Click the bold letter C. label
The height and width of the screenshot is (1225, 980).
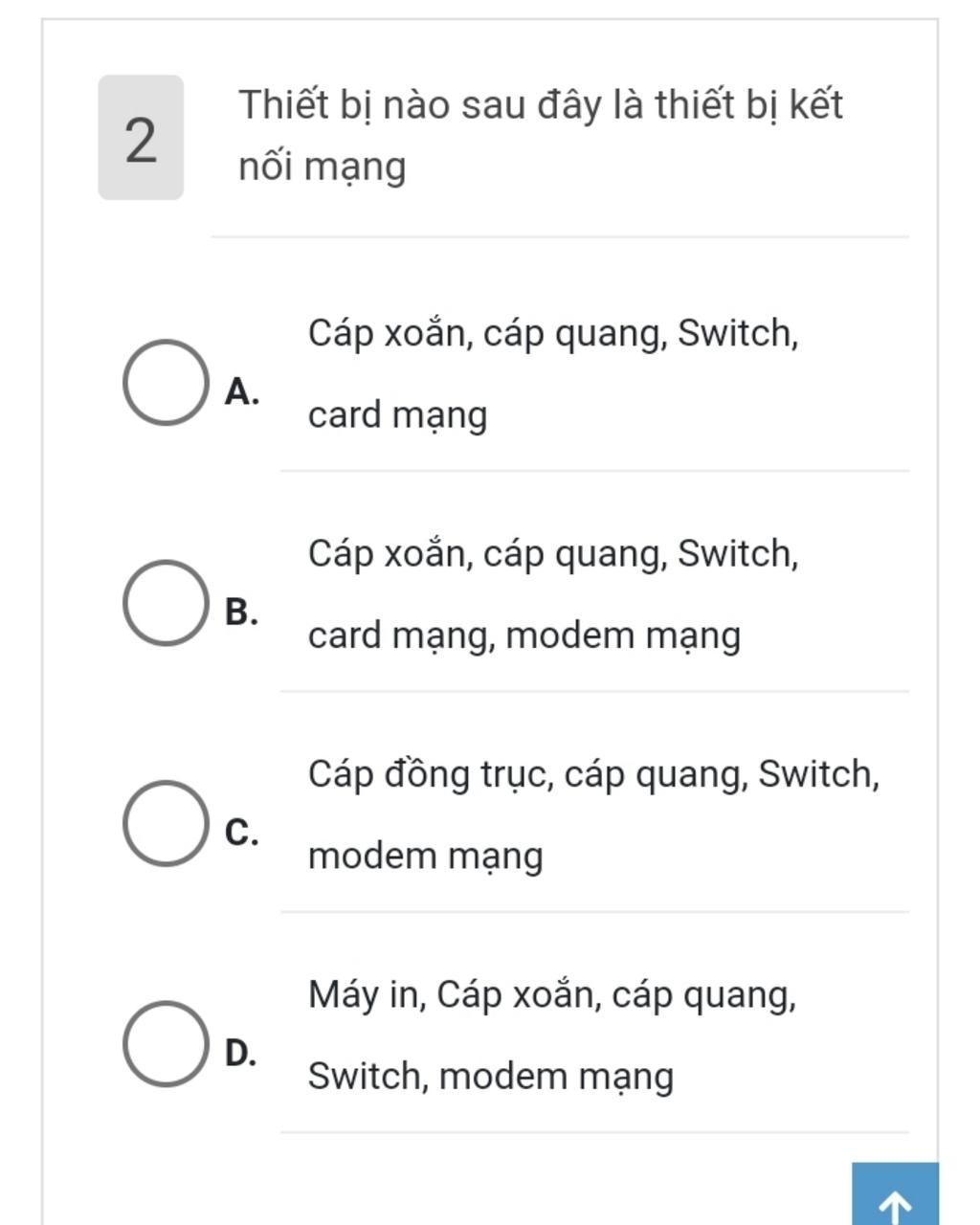242,833
